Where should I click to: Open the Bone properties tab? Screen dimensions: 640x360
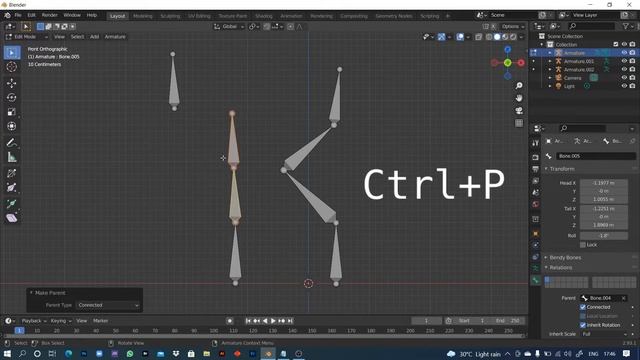536,280
